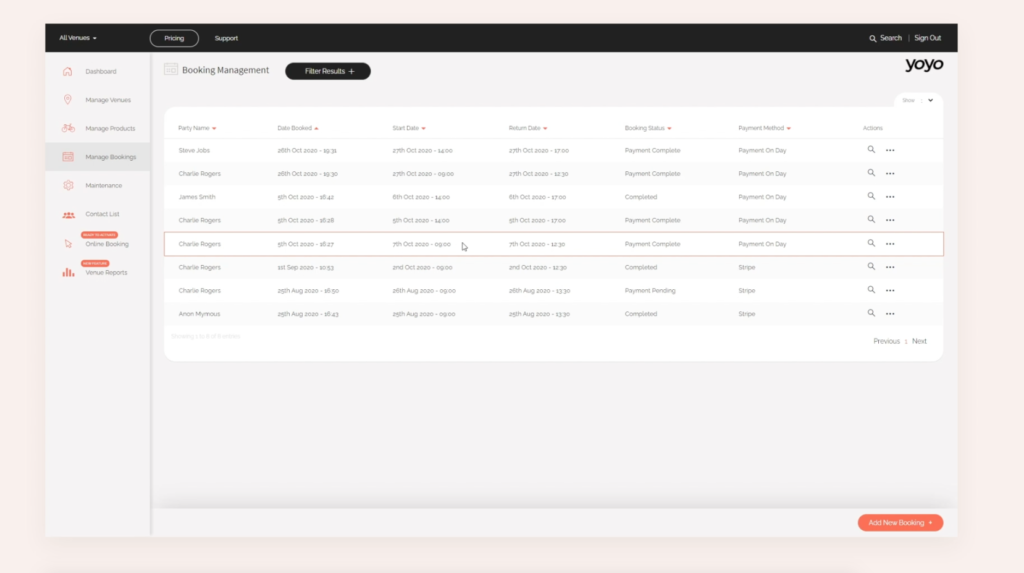Click the Manage Products bicycle icon

click(x=68, y=128)
